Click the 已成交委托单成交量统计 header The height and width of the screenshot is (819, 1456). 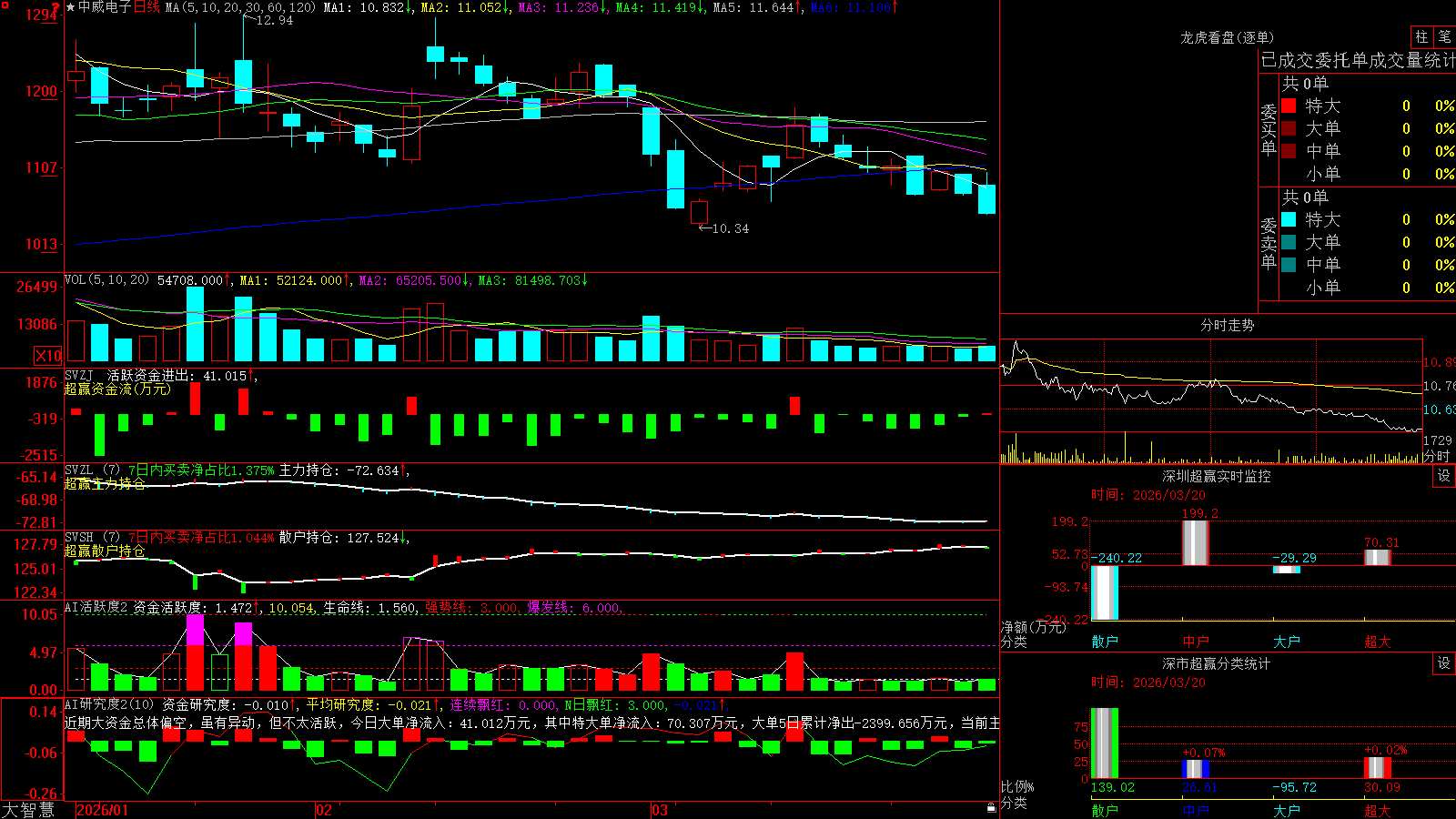tap(1359, 60)
